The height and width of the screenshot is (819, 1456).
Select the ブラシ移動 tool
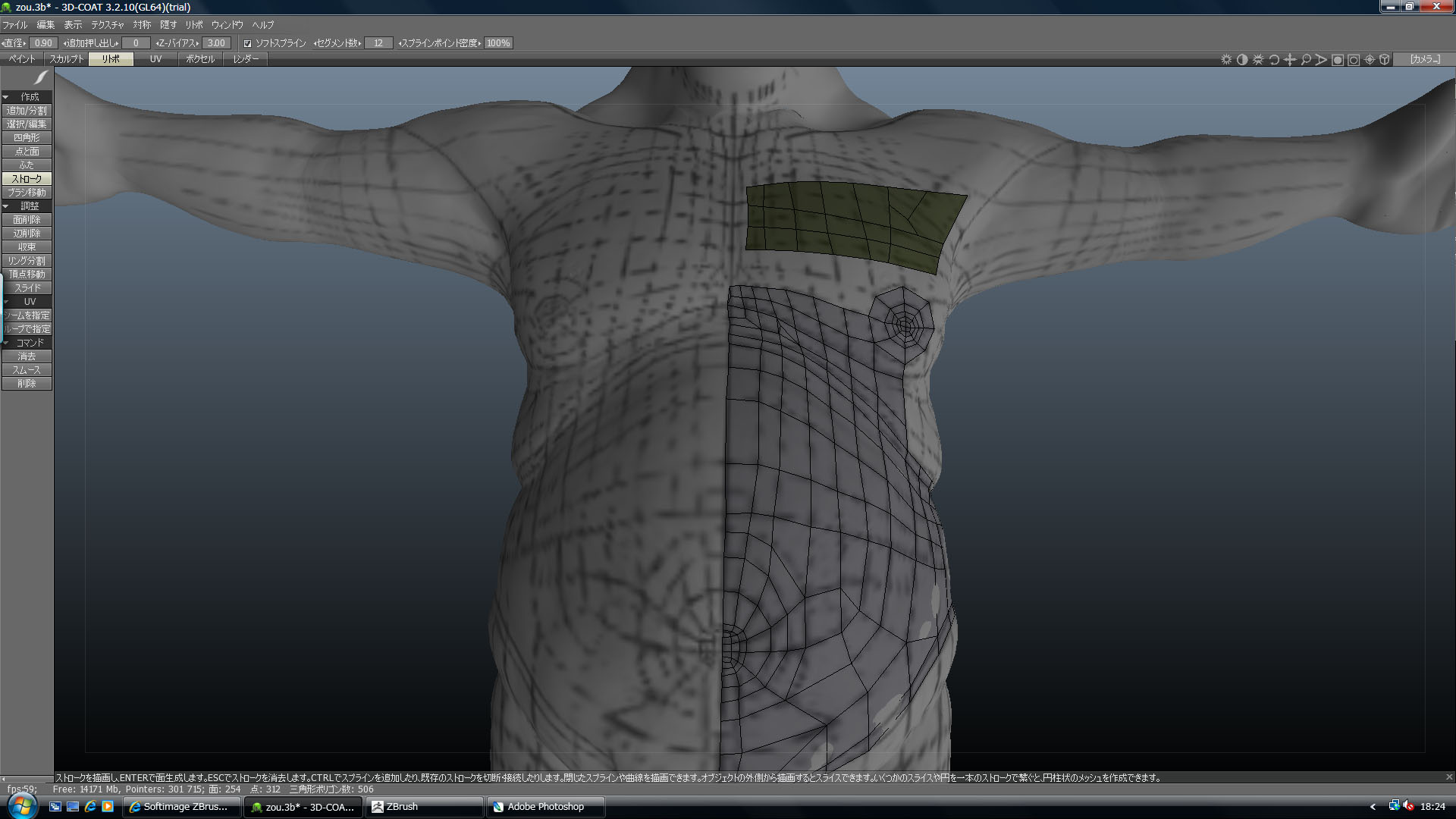tap(27, 193)
